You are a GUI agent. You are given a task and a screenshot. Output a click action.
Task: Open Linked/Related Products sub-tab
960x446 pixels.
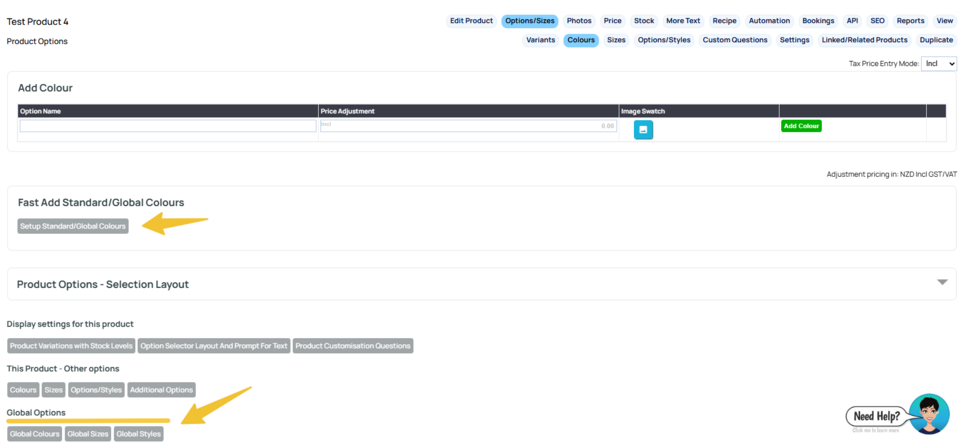864,40
